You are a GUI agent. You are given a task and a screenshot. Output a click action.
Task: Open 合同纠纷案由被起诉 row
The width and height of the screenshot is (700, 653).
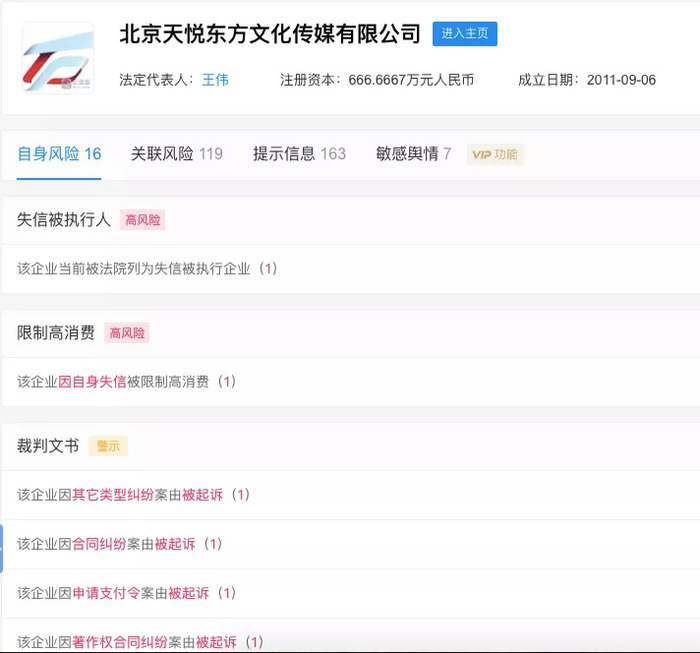(x=350, y=544)
